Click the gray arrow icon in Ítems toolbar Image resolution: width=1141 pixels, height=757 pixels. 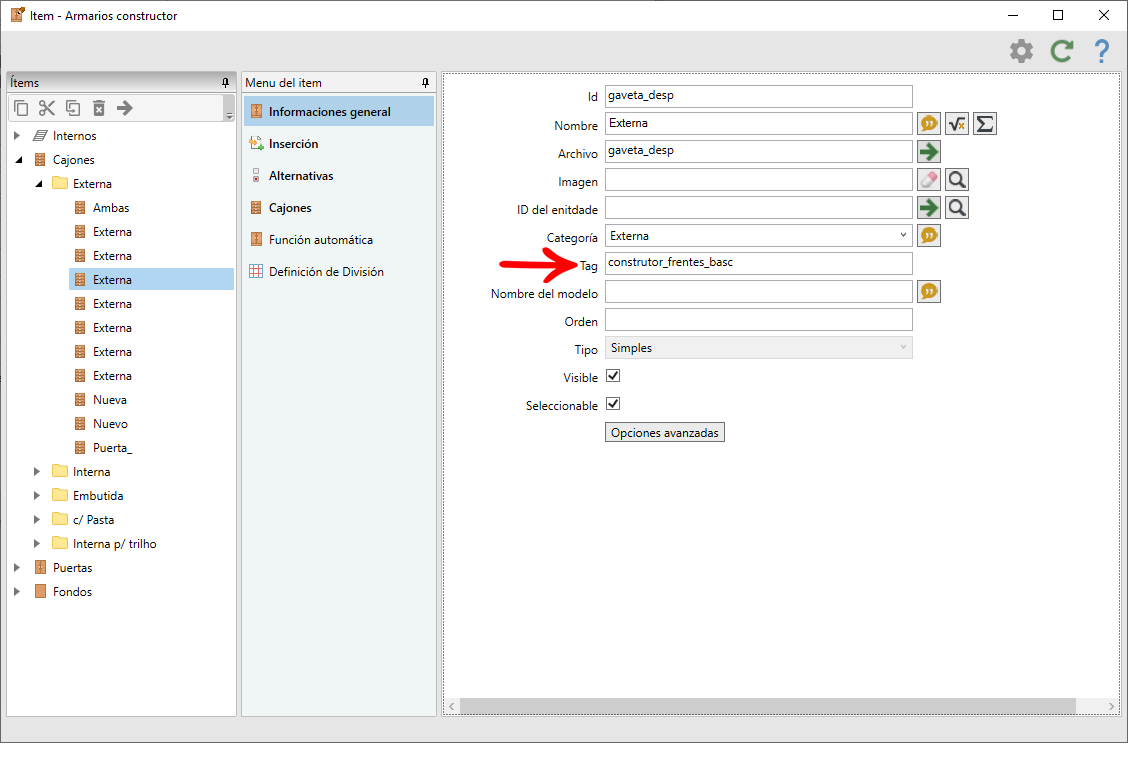tap(125, 108)
